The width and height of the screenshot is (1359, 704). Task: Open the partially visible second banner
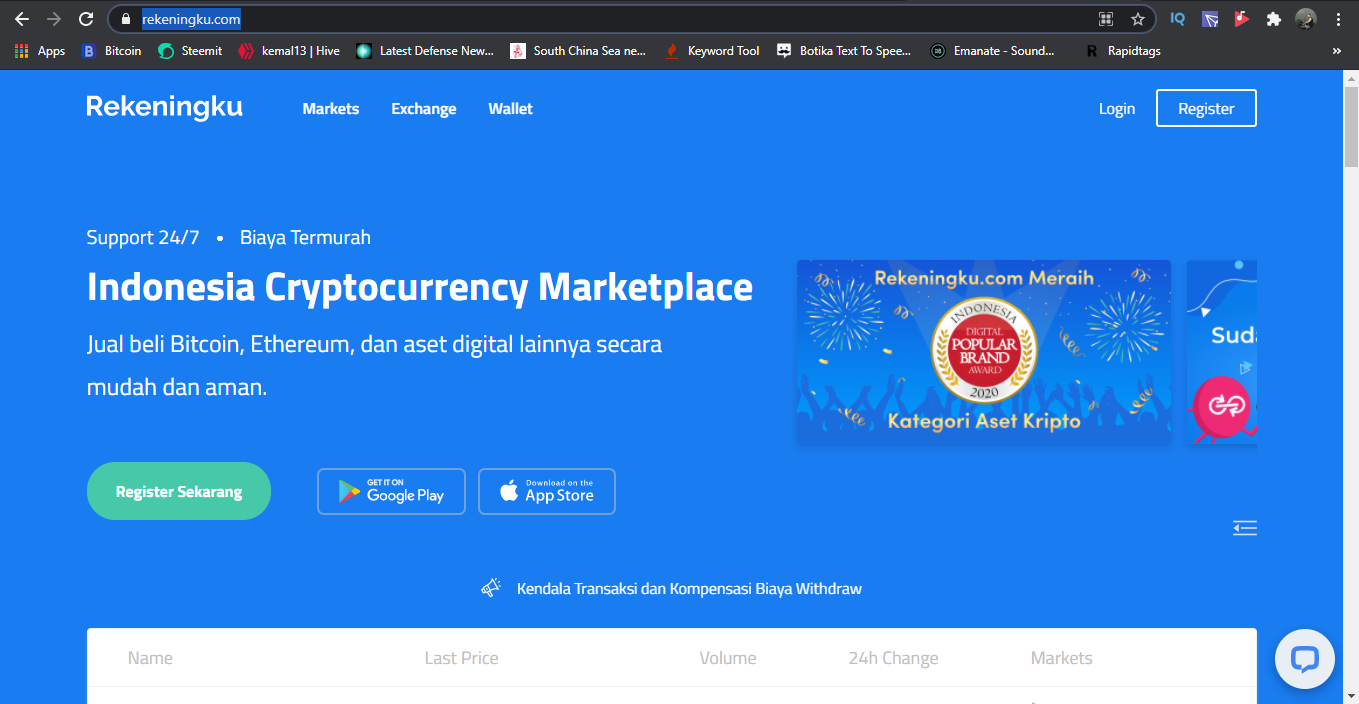coord(1222,352)
